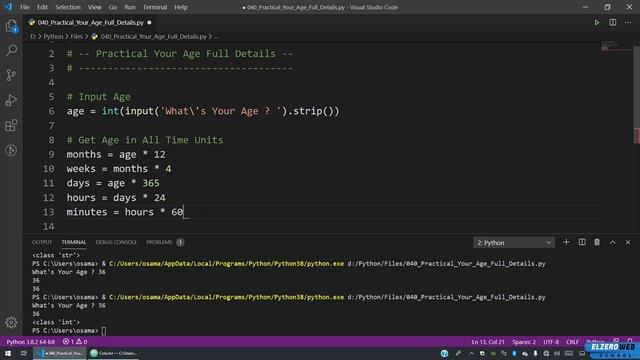Image resolution: width=640 pixels, height=360 pixels.
Task: Select terminal from '2: Python' dropdown
Action: click(514, 242)
